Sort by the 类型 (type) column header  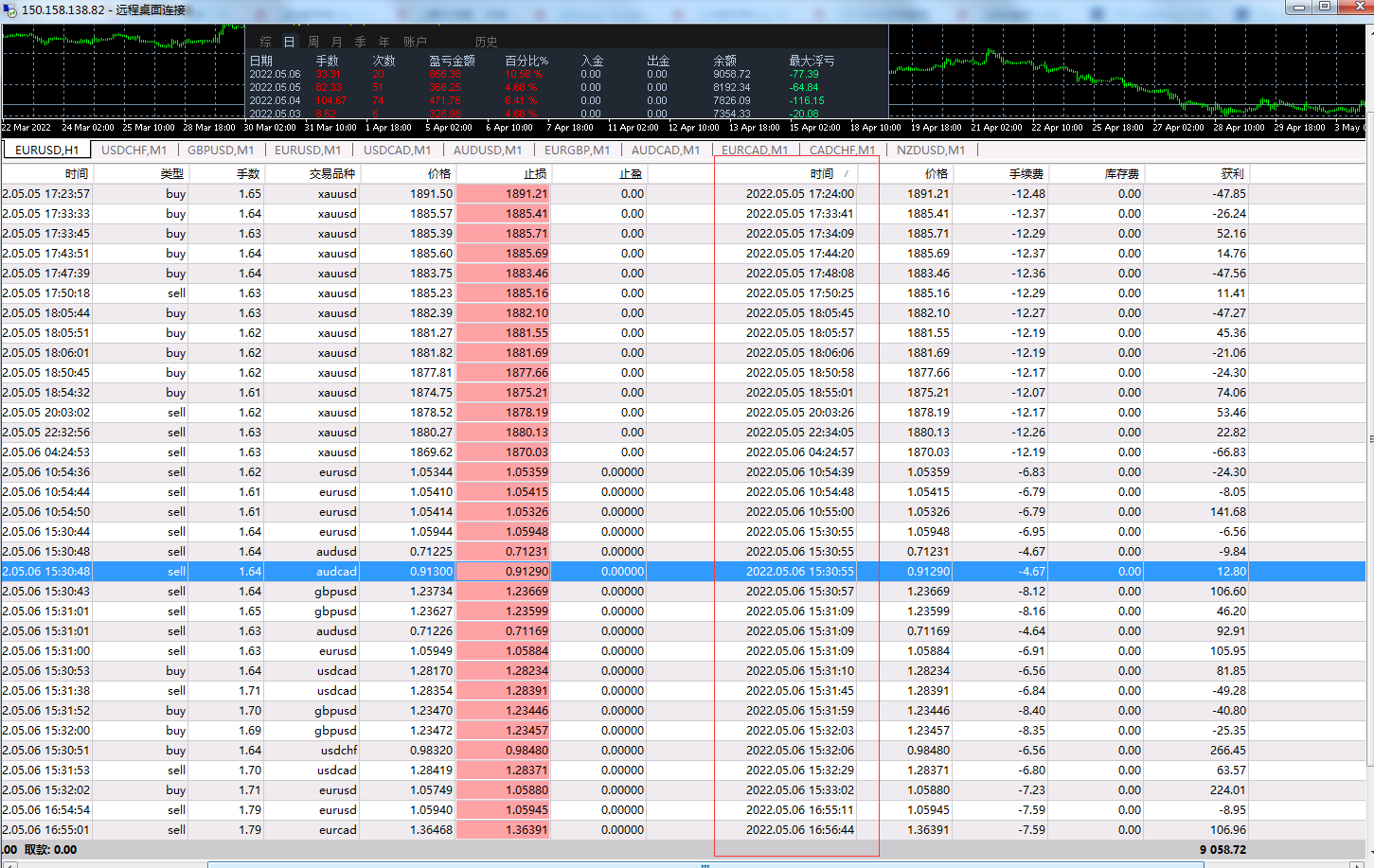tap(172, 173)
